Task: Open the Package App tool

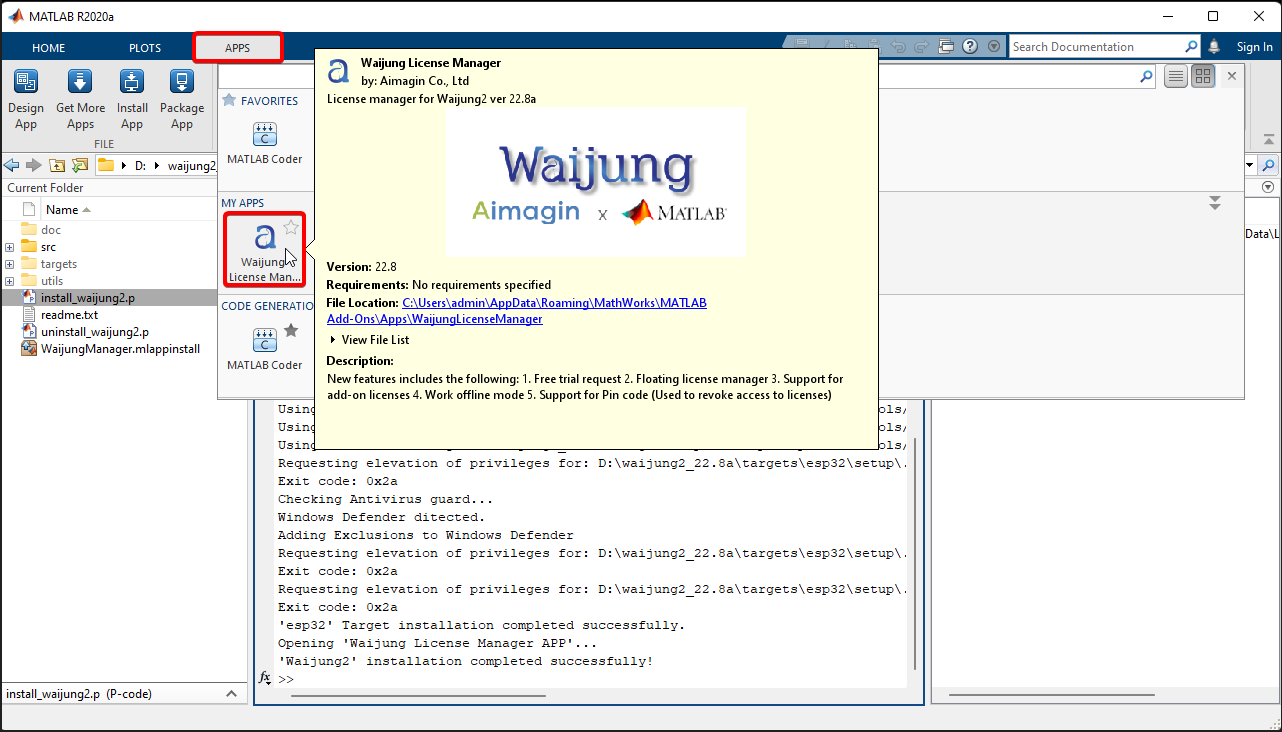Action: 182,100
